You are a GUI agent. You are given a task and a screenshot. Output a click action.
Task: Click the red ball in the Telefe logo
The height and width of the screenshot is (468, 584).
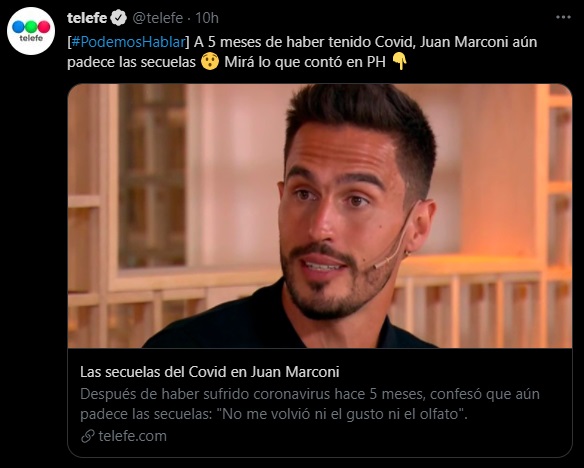click(44, 27)
